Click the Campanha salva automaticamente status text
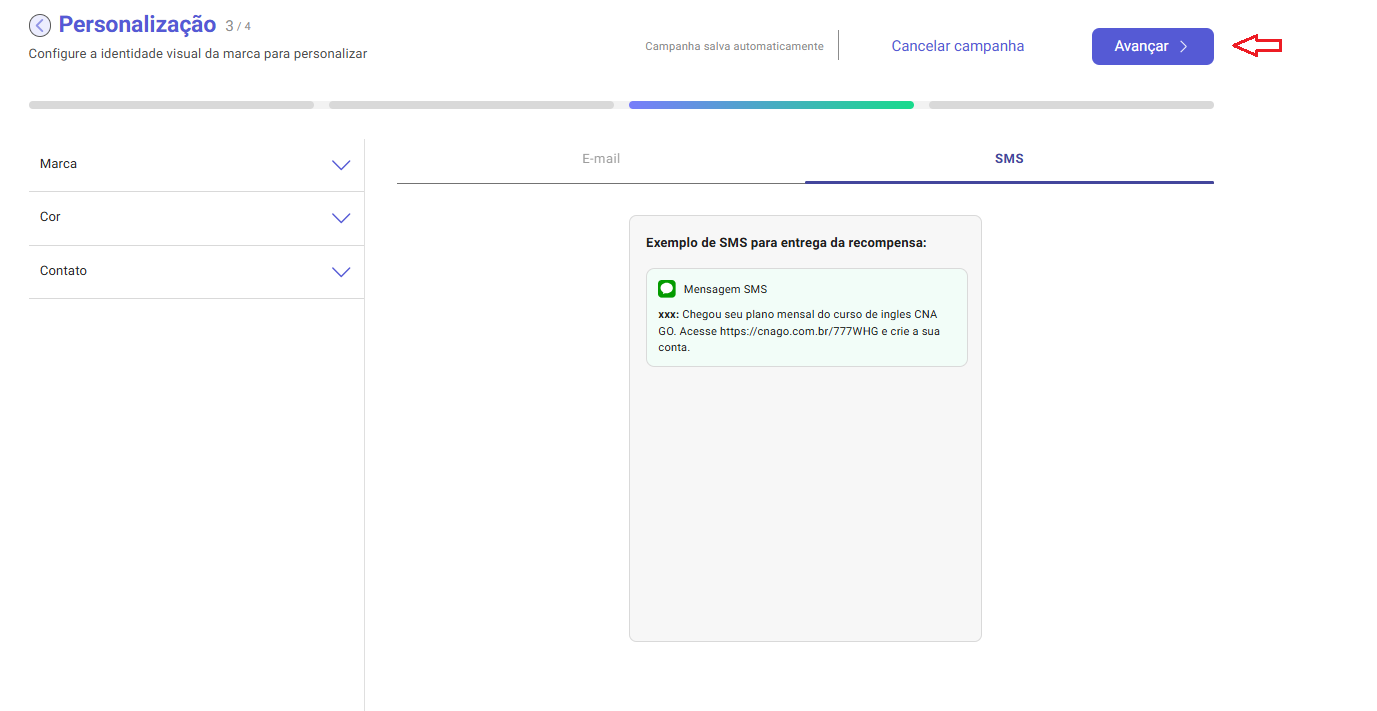 point(734,46)
